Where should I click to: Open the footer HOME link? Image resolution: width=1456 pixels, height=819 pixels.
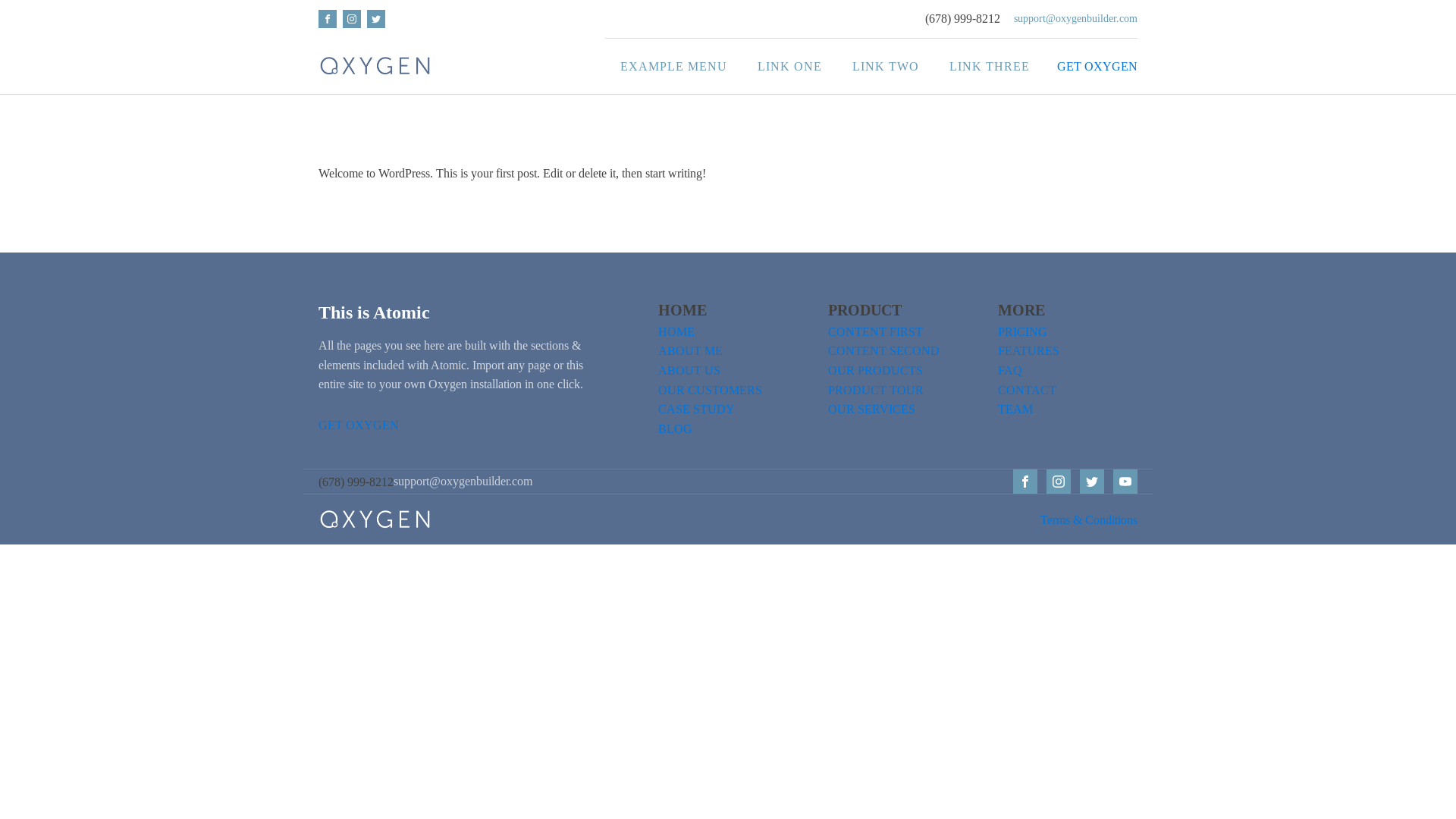click(x=676, y=332)
